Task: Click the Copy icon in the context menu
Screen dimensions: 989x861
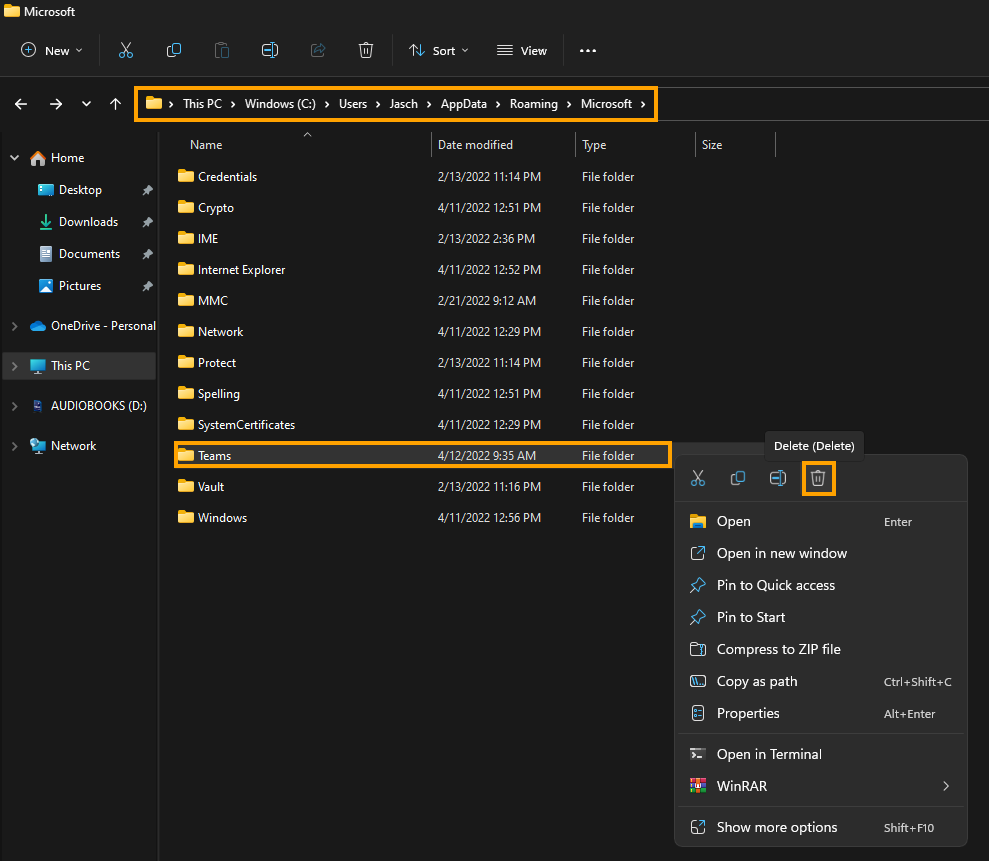Action: pyautogui.click(x=737, y=478)
